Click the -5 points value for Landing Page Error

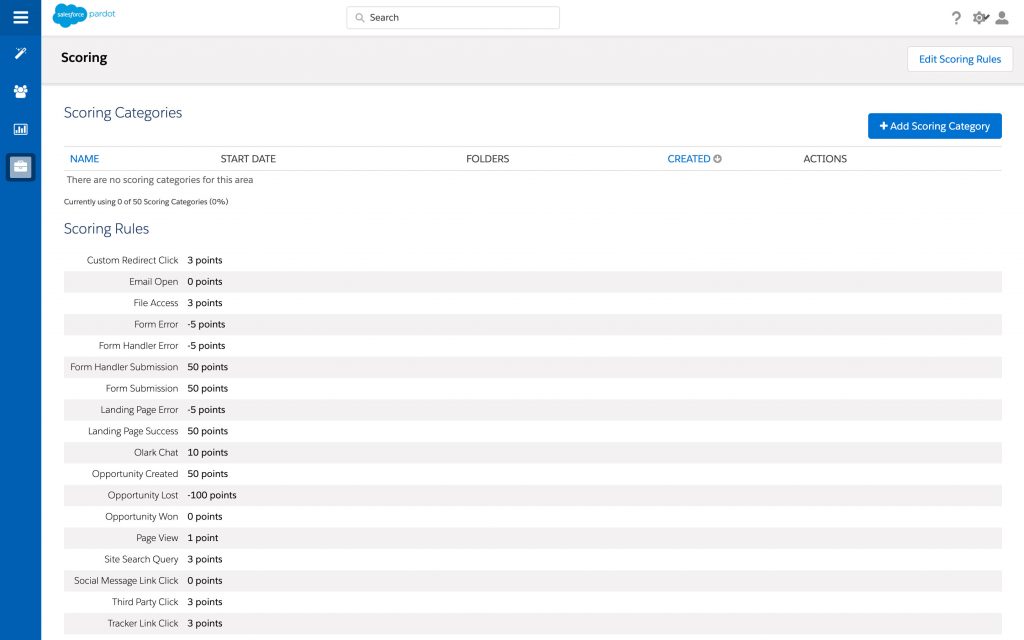coord(206,410)
